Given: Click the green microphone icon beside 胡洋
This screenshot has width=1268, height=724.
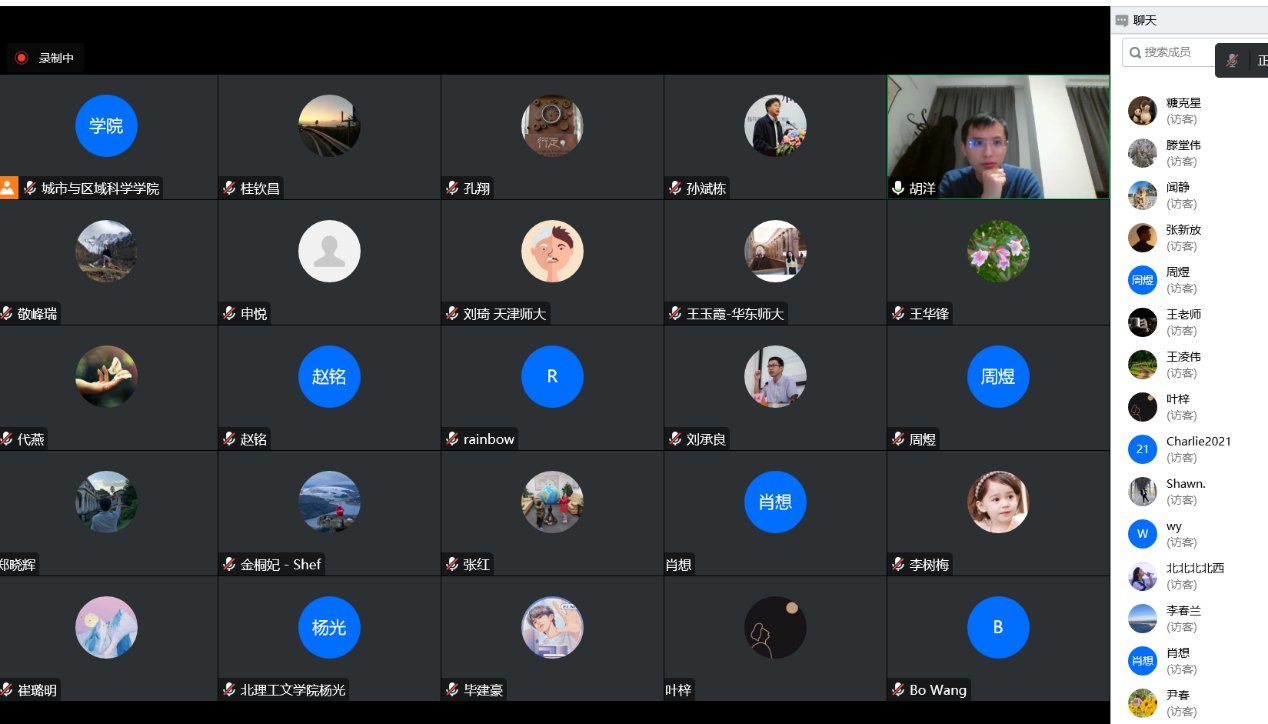Looking at the screenshot, I should tap(898, 188).
